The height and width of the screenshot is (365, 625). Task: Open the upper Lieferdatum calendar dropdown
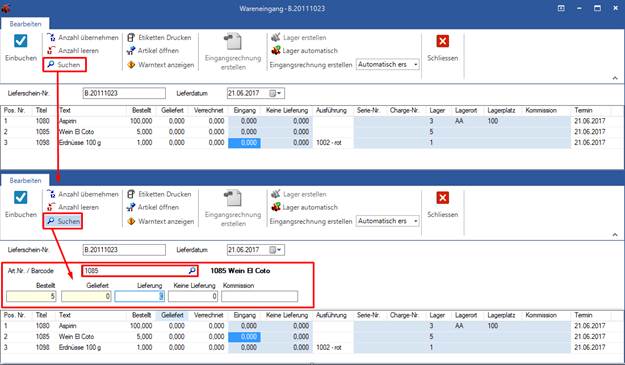coord(275,93)
